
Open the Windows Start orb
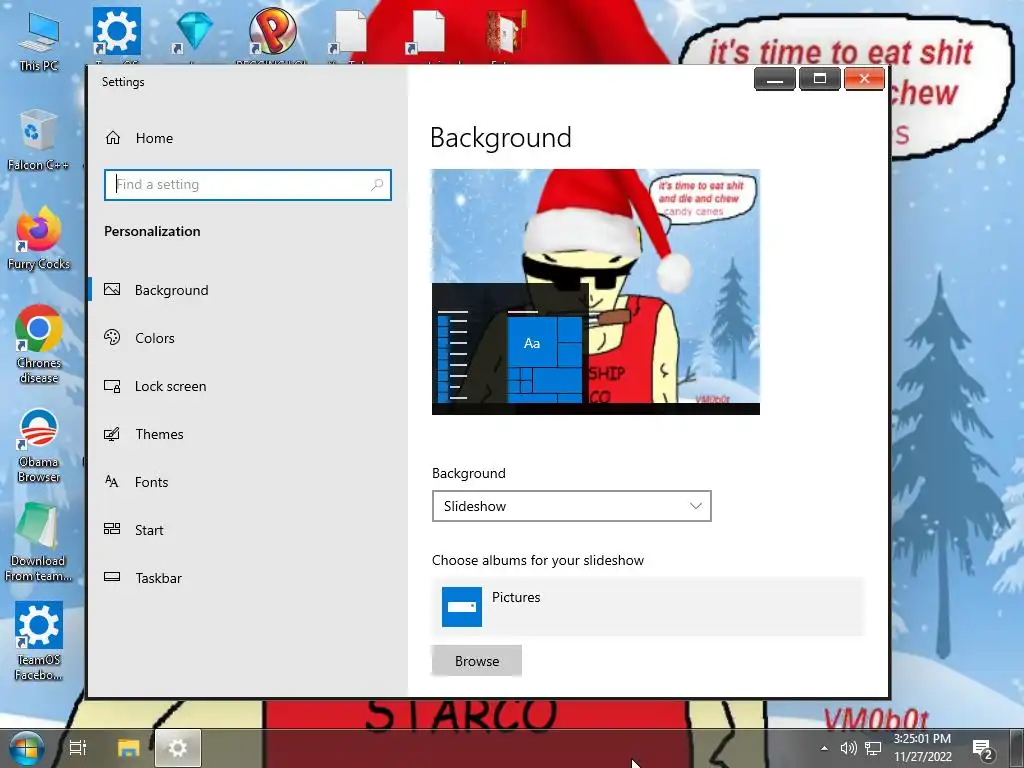pos(26,748)
